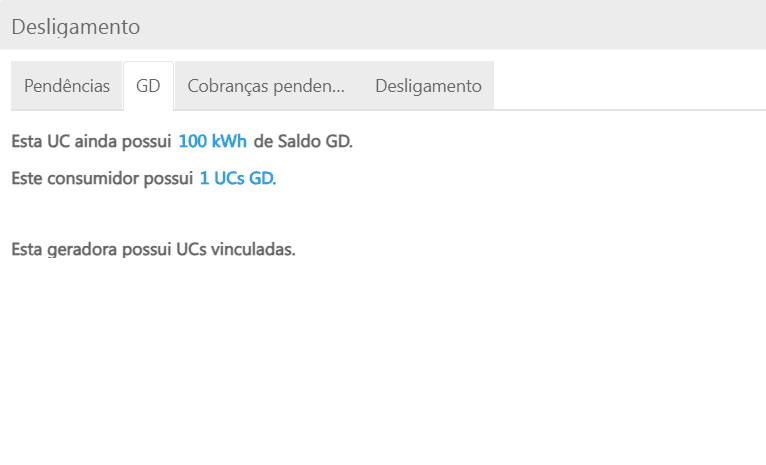Click the Desligamento panel header title
Screen dimensions: 766x465
click(75, 27)
